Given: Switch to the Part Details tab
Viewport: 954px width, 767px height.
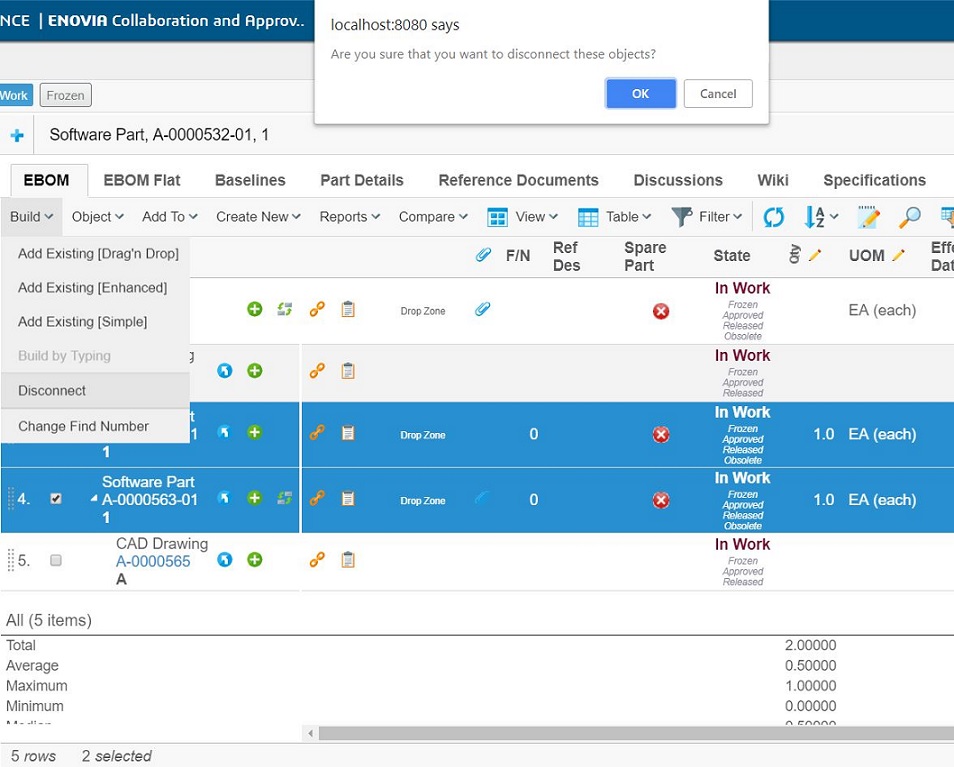Looking at the screenshot, I should (361, 180).
